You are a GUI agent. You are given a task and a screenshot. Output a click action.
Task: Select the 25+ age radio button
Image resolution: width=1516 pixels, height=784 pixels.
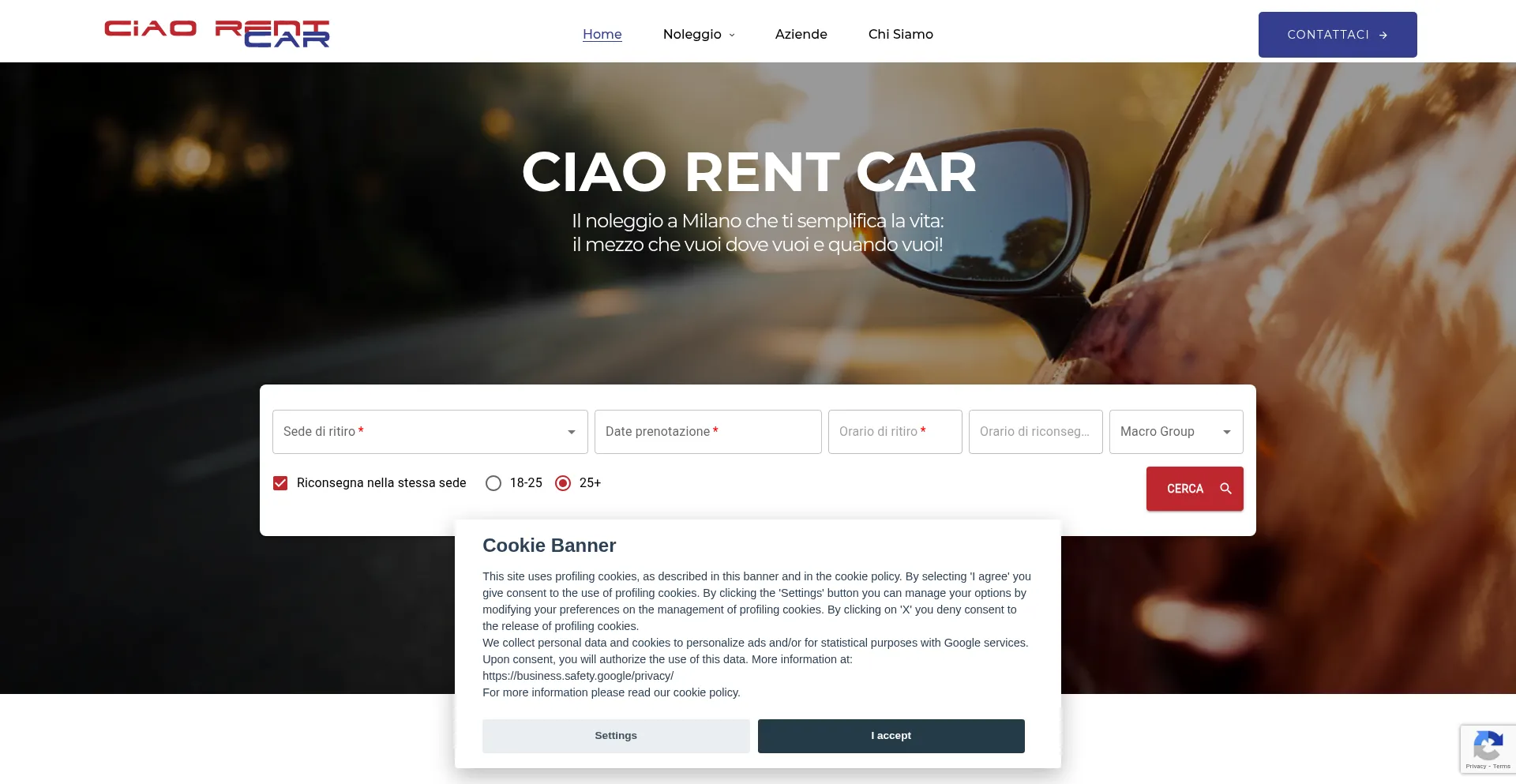pyautogui.click(x=563, y=483)
